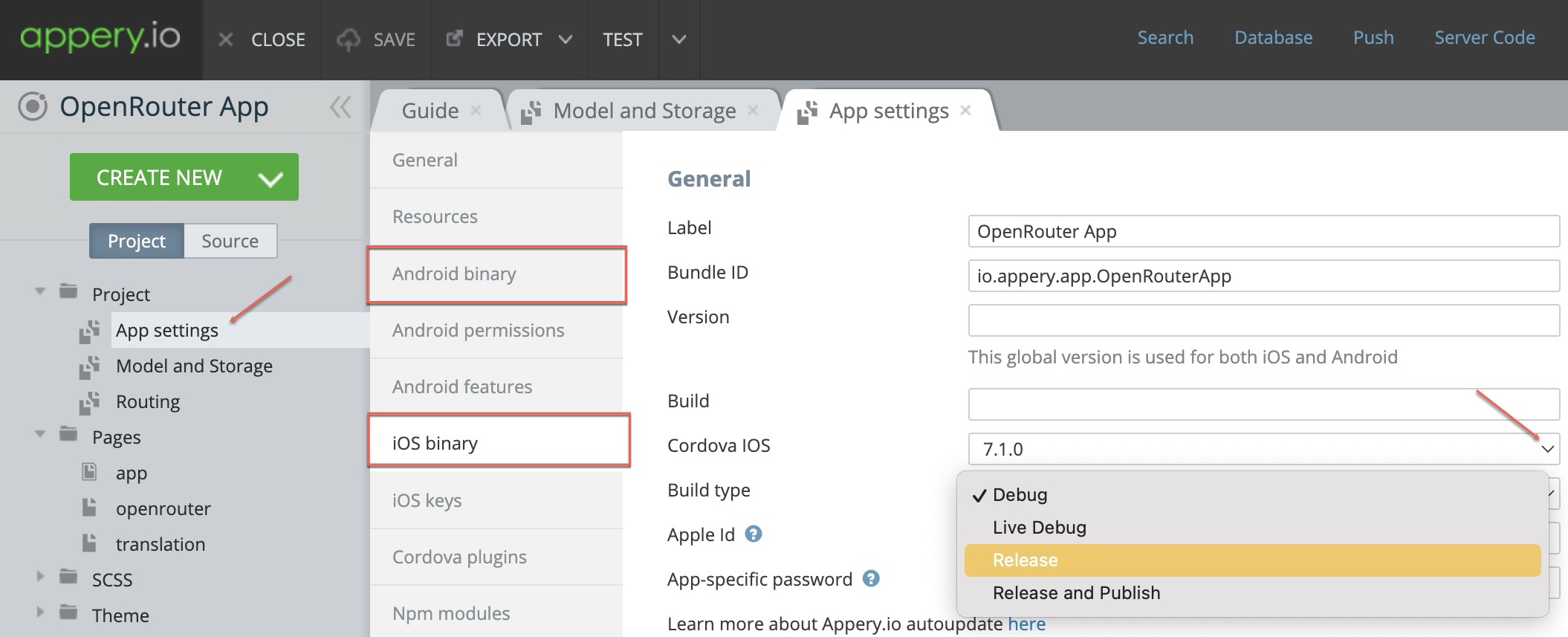
Task: Open the autoupdate 'here' link
Action: point(1026,624)
